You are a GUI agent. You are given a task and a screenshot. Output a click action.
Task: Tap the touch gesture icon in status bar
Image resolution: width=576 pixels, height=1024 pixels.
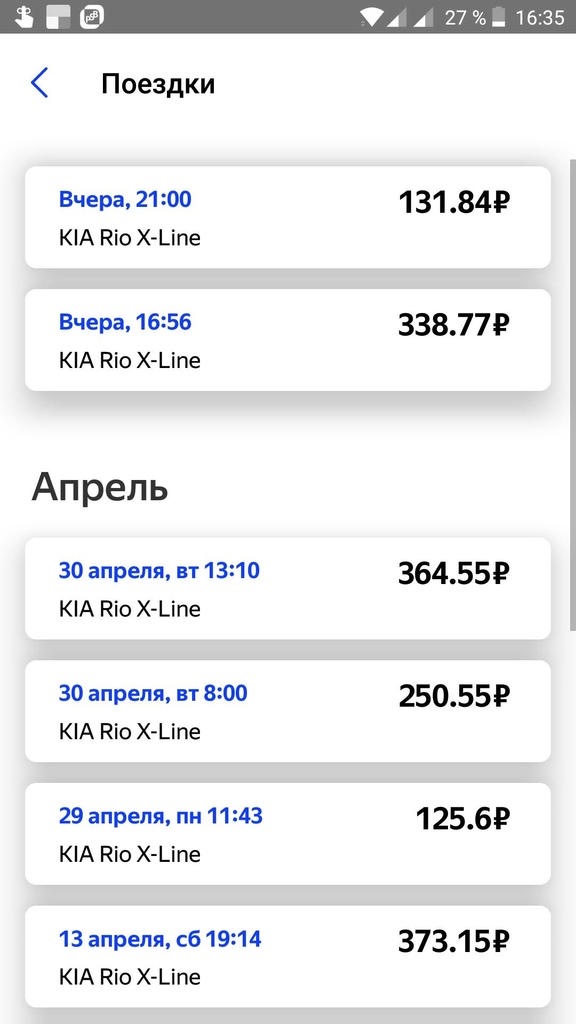[x=24, y=16]
